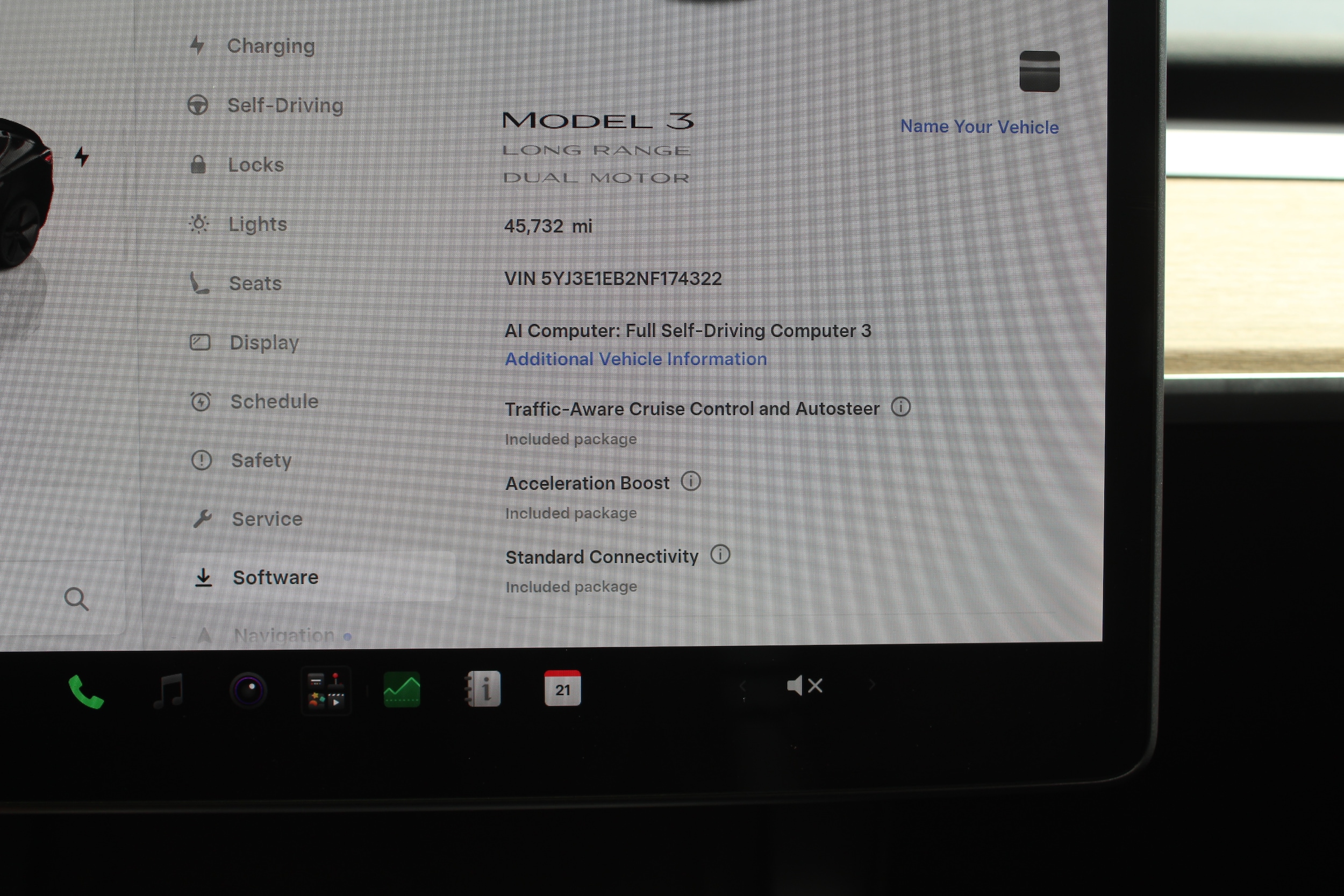Screen dimensions: 1344x896
Task: Open the Lights settings menu
Action: 238,224
